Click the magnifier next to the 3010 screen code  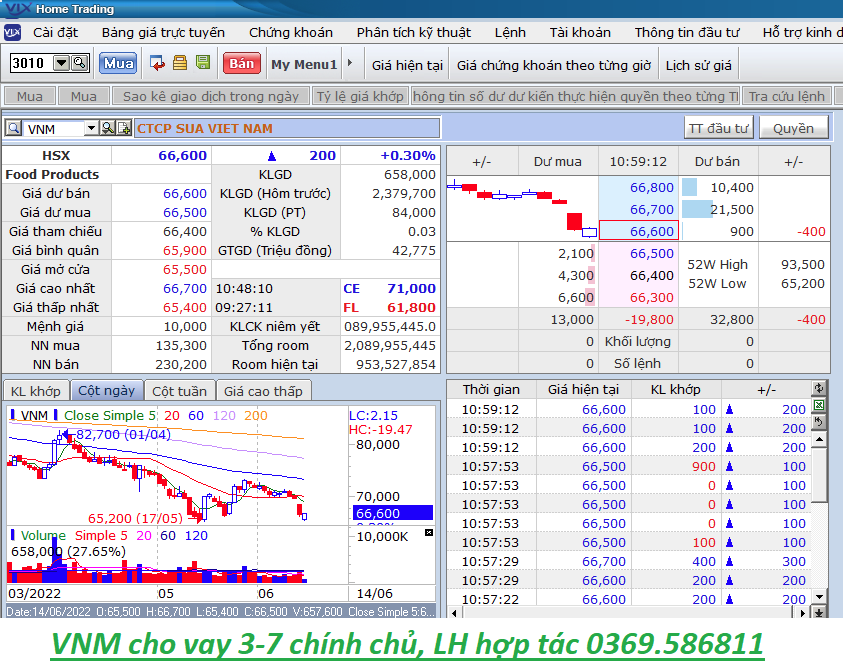[x=80, y=63]
